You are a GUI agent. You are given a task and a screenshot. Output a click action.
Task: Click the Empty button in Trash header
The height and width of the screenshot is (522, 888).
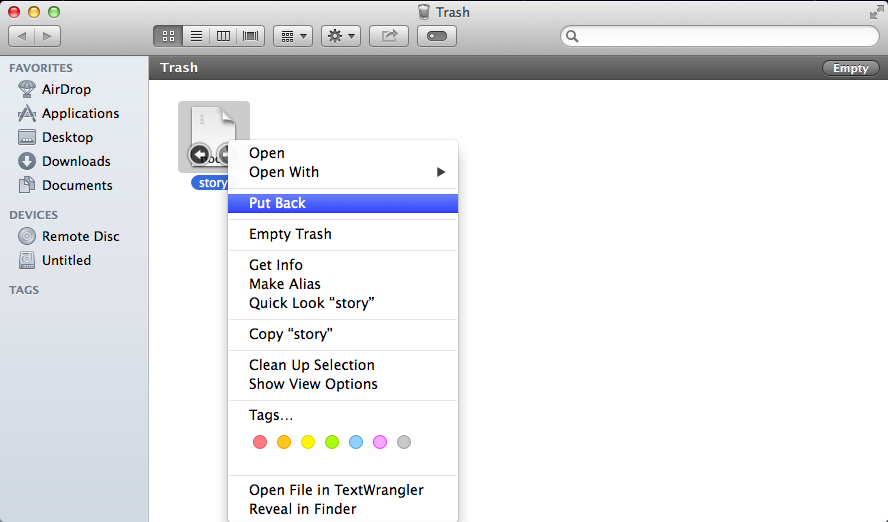[x=850, y=68]
